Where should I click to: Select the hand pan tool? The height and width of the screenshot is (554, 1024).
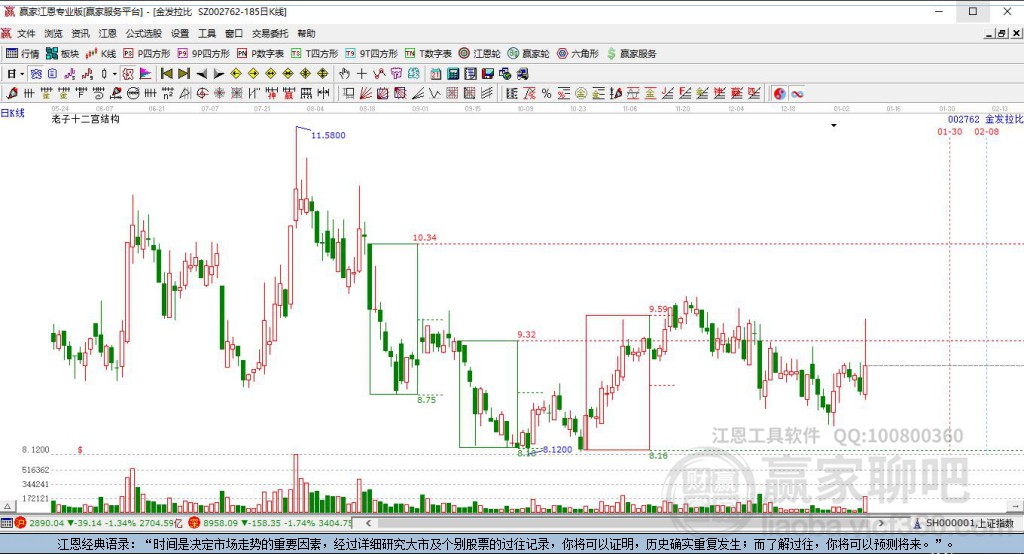(x=344, y=74)
